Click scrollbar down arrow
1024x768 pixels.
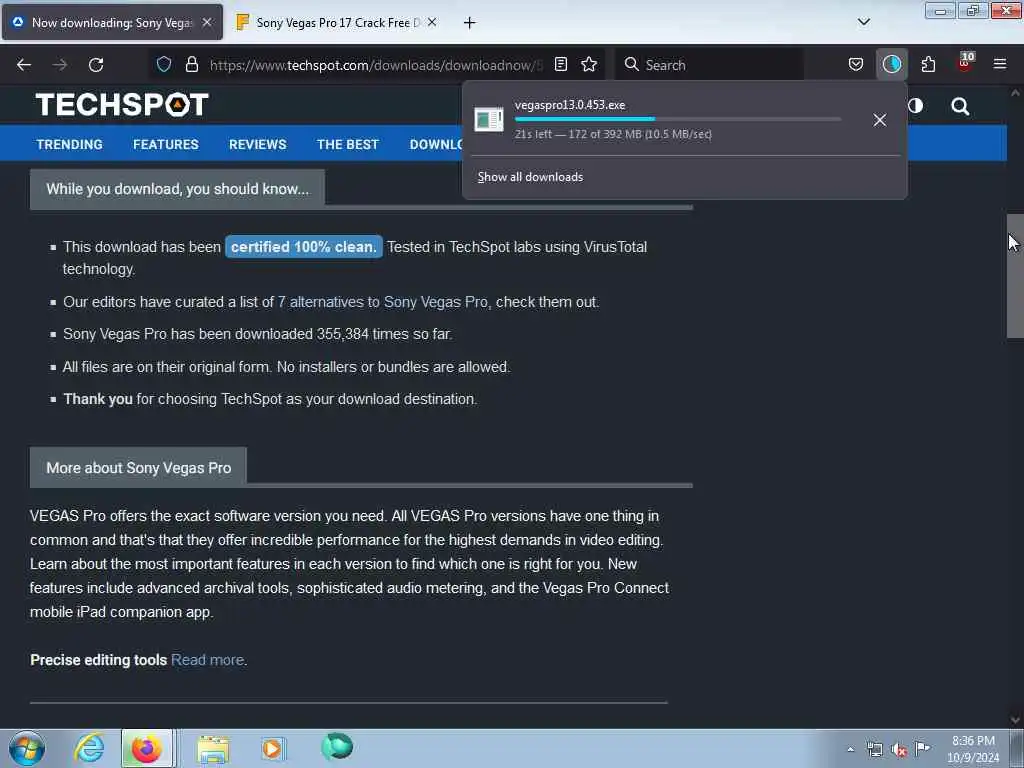[1015, 720]
